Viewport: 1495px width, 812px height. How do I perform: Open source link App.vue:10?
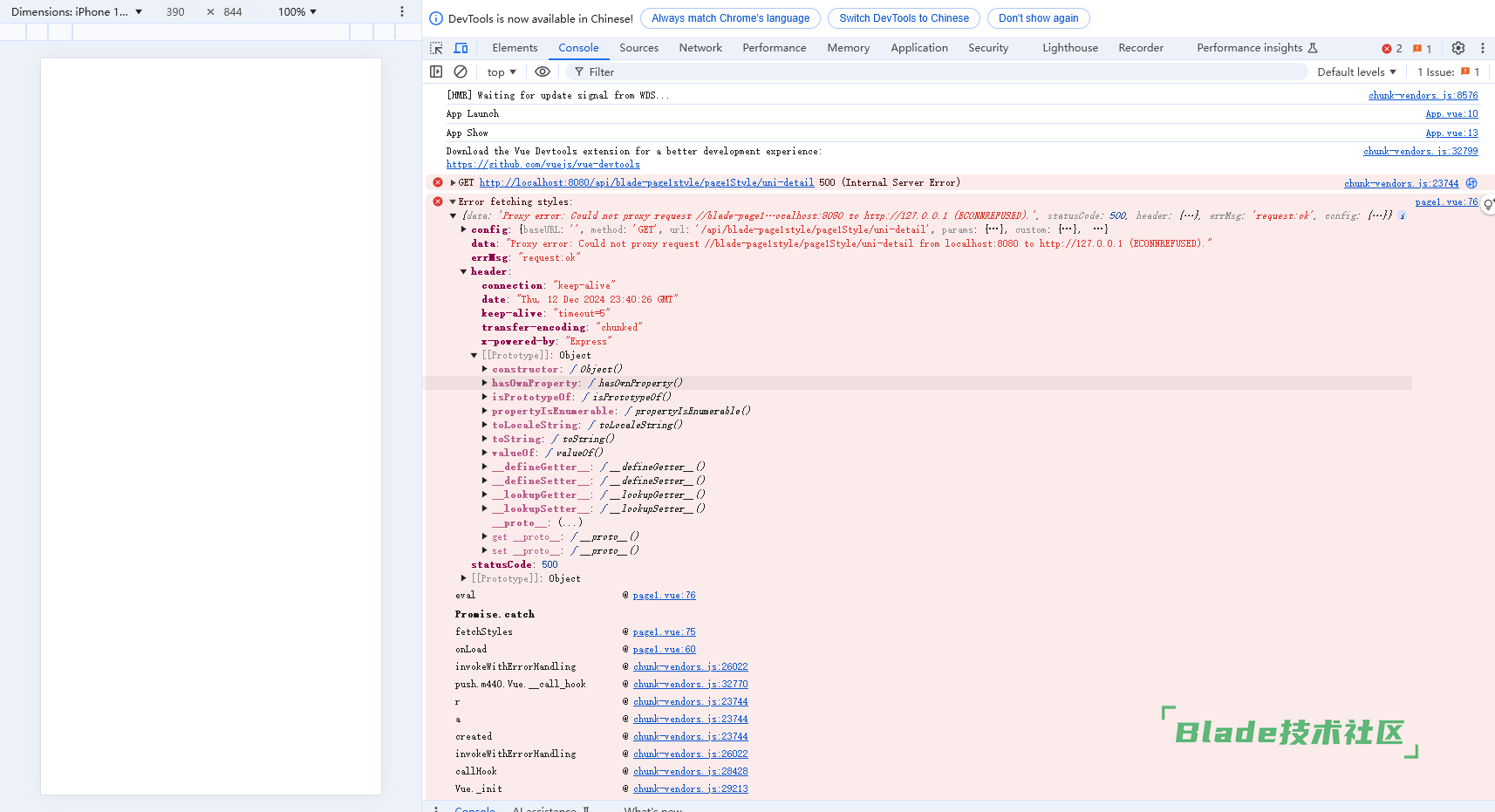1452,113
